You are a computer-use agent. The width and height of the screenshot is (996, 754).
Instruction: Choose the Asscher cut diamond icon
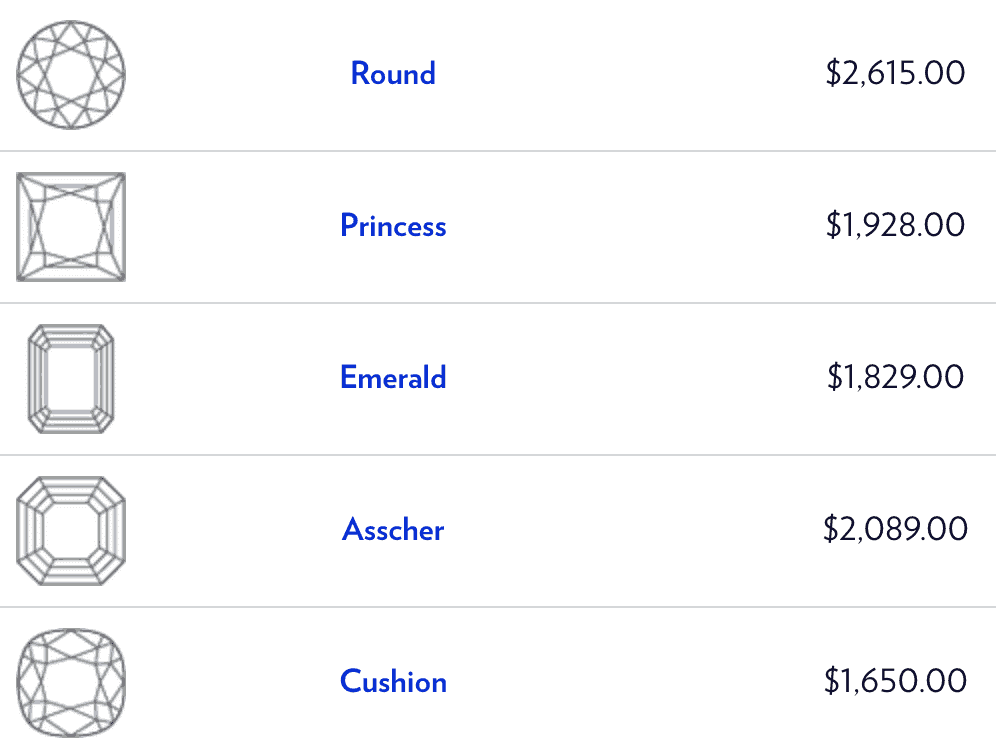point(72,530)
